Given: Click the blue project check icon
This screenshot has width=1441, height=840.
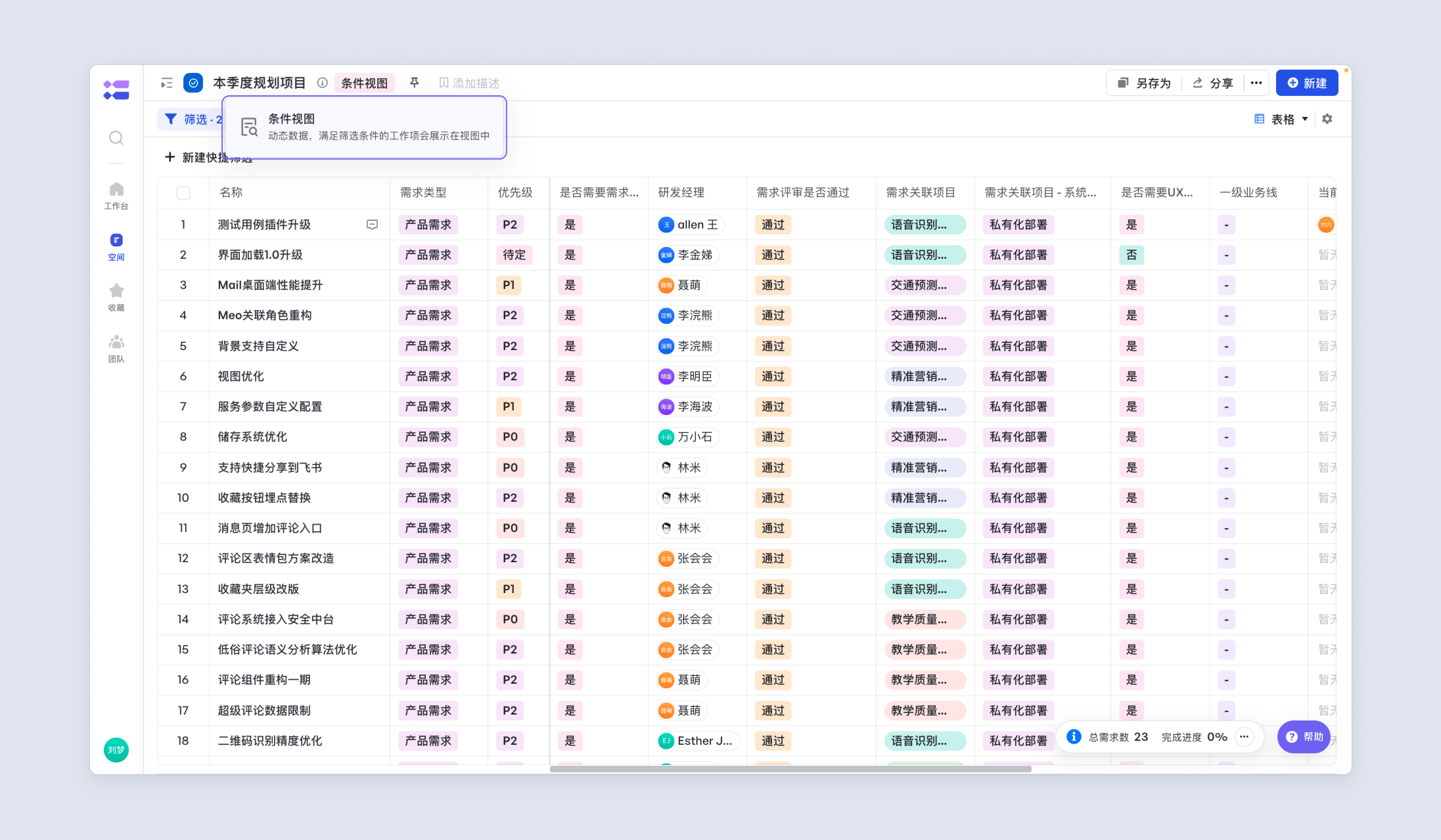Looking at the screenshot, I should coord(193,83).
